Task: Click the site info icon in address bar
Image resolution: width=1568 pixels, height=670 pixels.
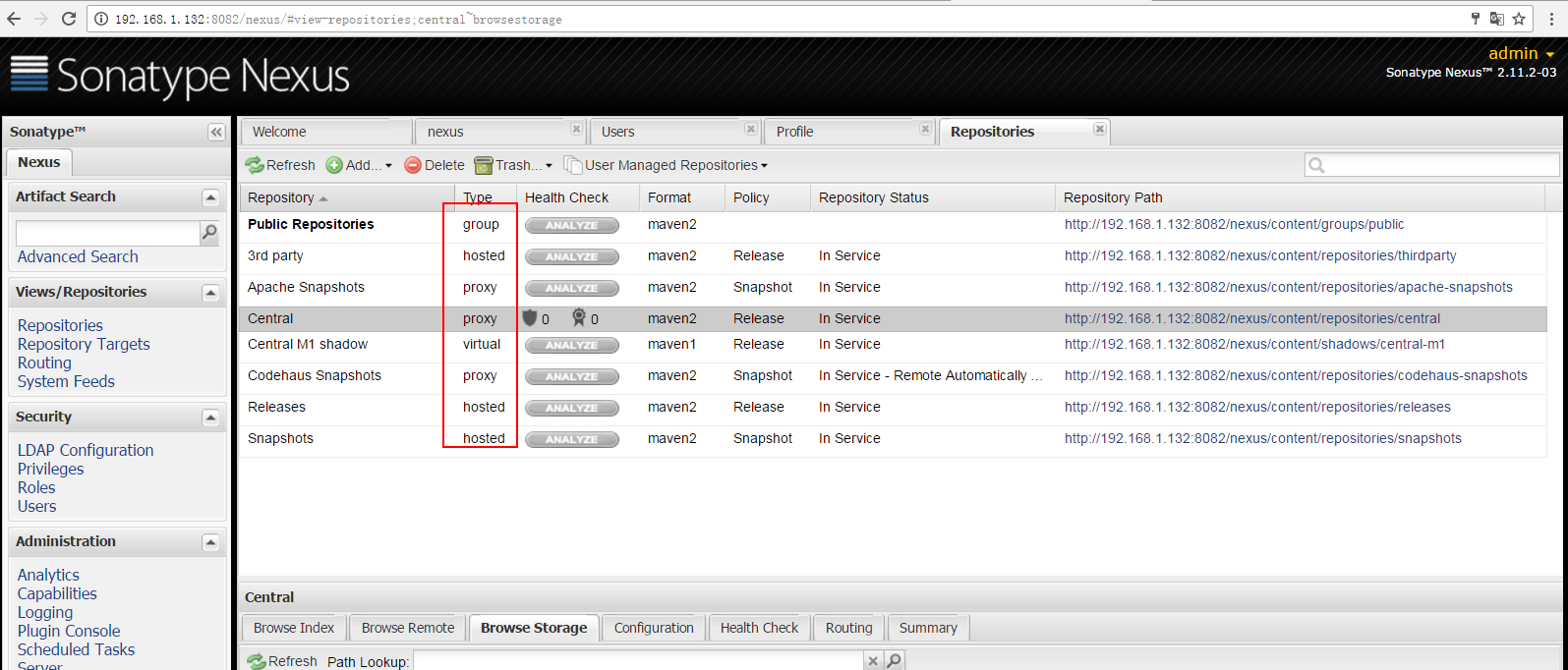Action: [x=101, y=20]
